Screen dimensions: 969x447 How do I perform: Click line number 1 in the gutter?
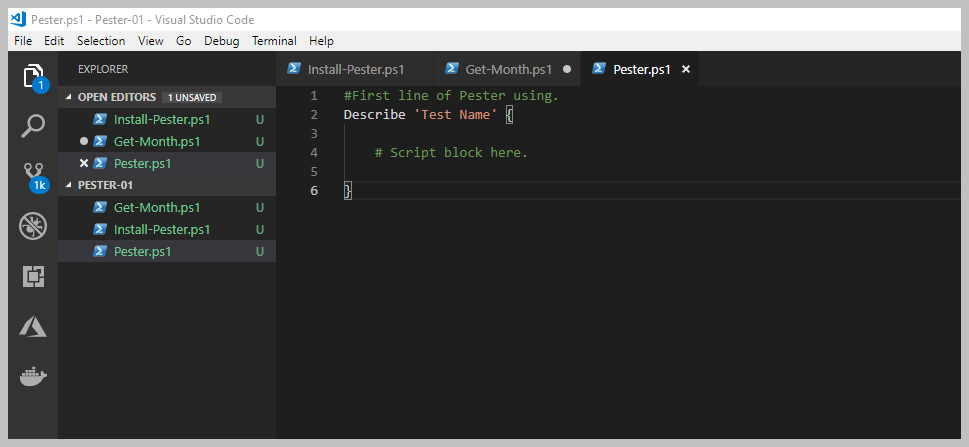pyautogui.click(x=314, y=96)
